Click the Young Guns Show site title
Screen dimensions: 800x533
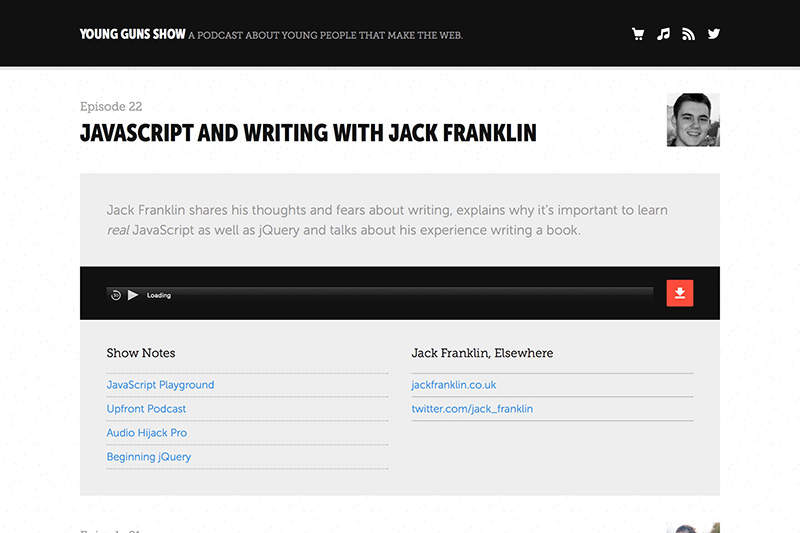coord(132,34)
